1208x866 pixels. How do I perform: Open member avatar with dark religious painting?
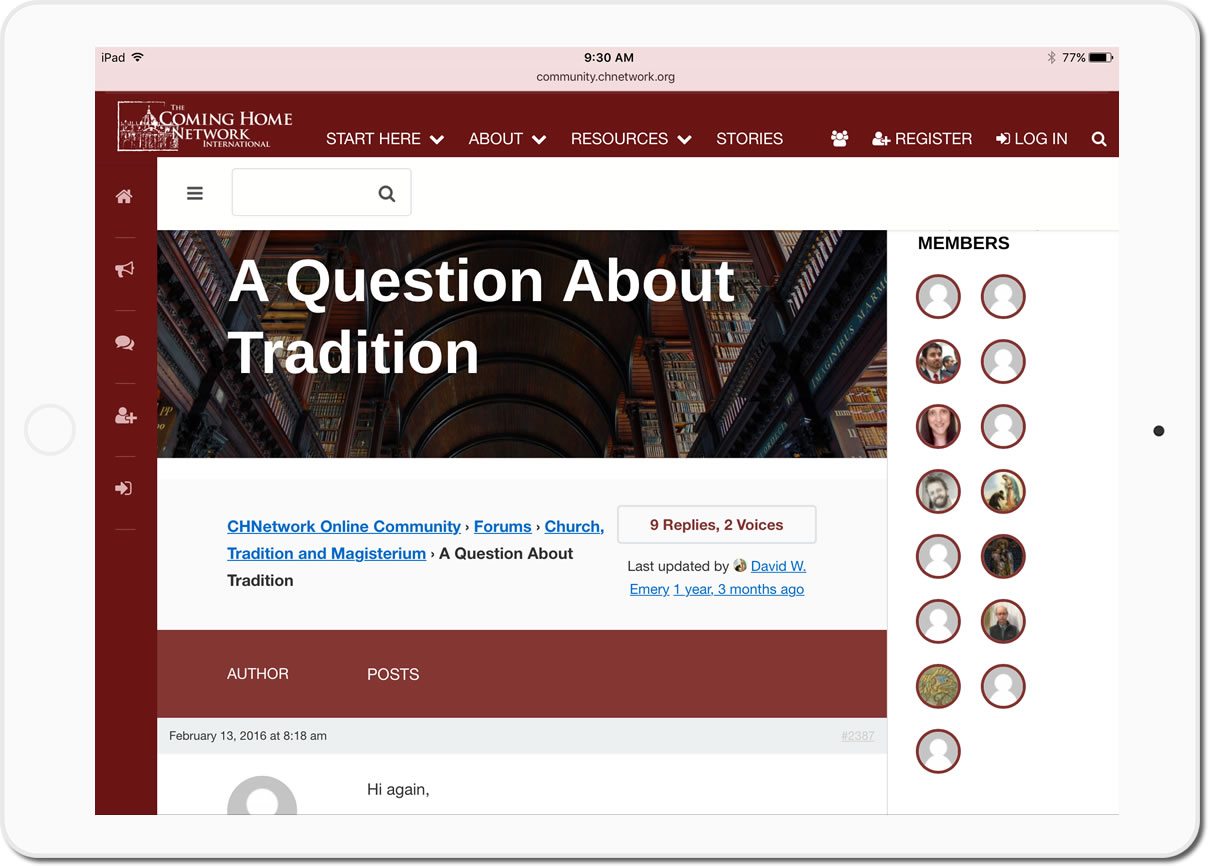[1003, 557]
